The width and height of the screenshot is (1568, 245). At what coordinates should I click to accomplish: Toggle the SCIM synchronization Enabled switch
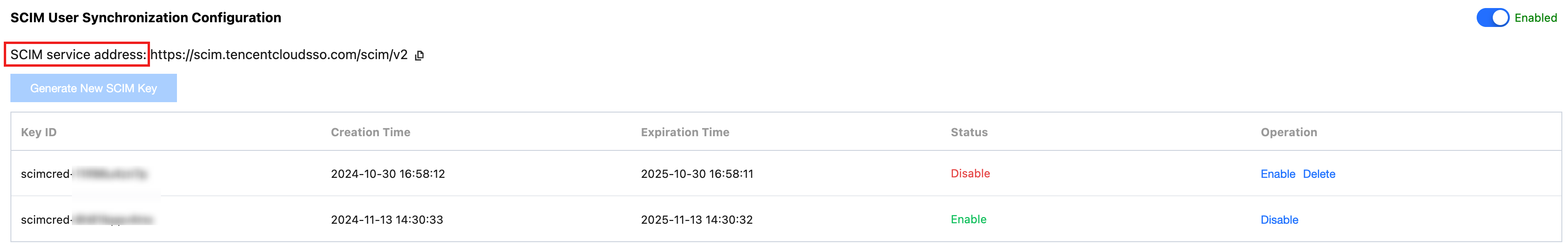pyautogui.click(x=1492, y=17)
